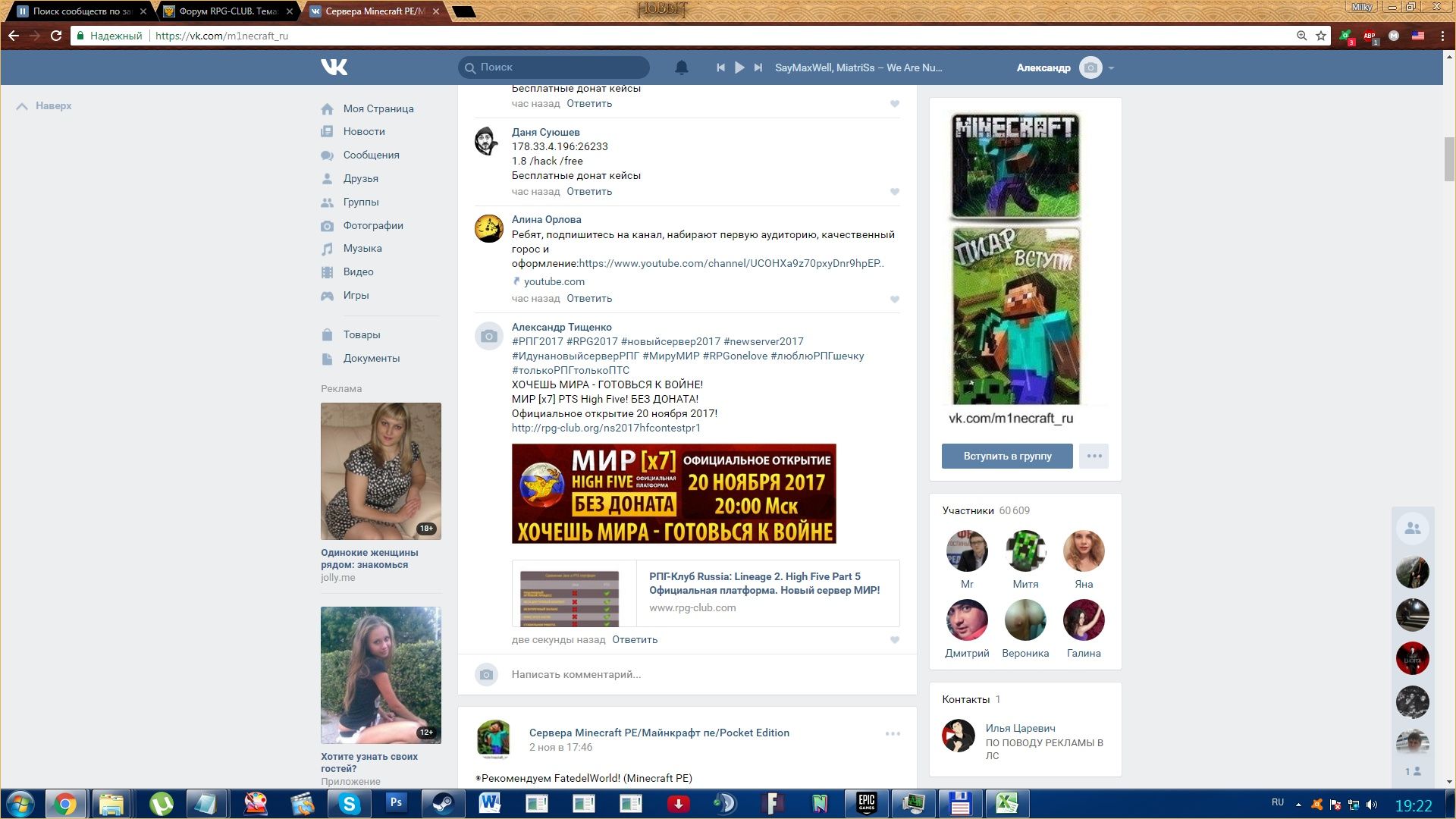
Task: Skip to next track in header
Action: (758, 67)
